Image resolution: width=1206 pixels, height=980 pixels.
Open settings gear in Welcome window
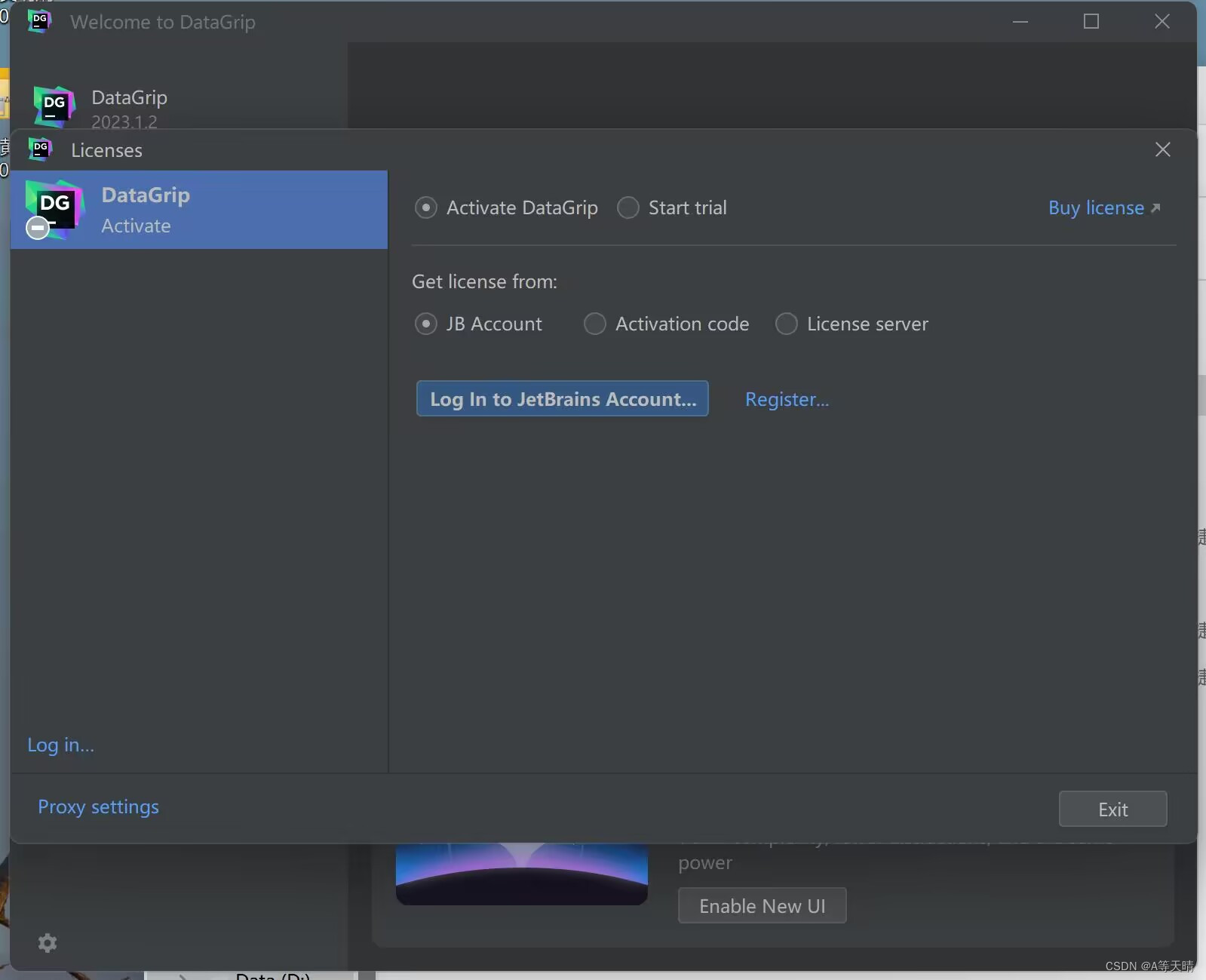(x=48, y=943)
